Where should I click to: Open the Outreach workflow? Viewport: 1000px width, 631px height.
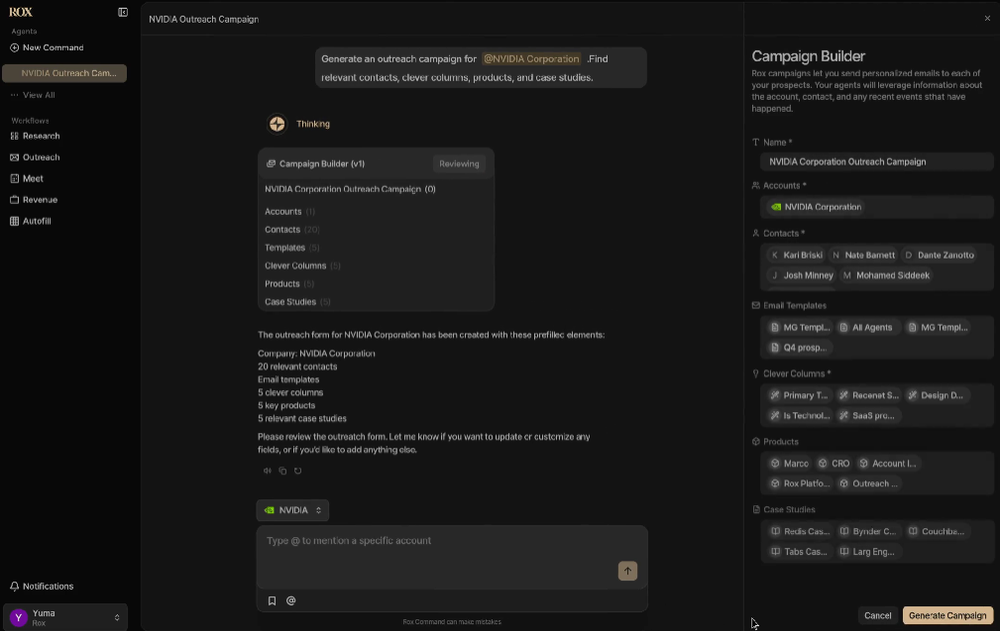coord(39,157)
